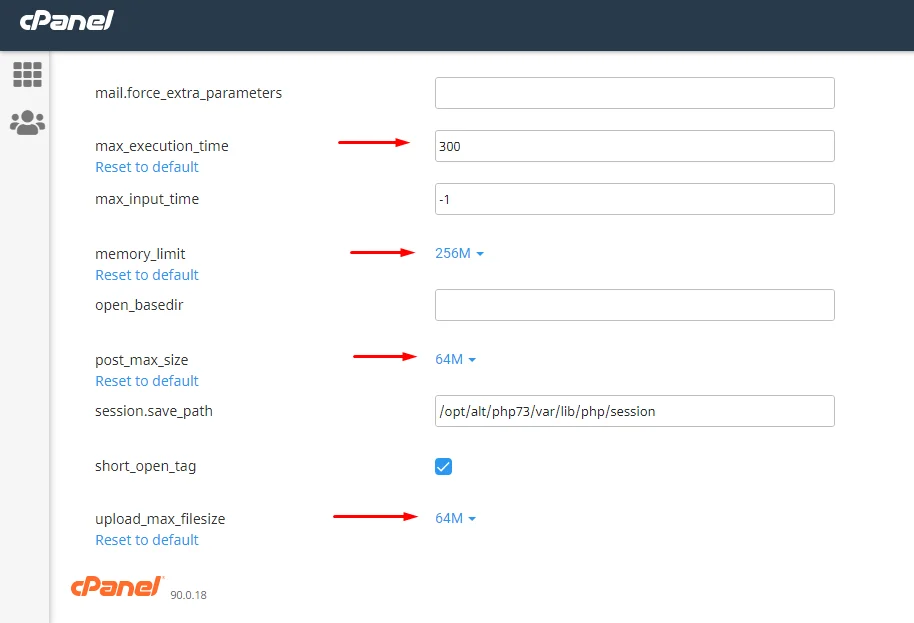Click the session.save_path input field
914x623 pixels.
(635, 411)
